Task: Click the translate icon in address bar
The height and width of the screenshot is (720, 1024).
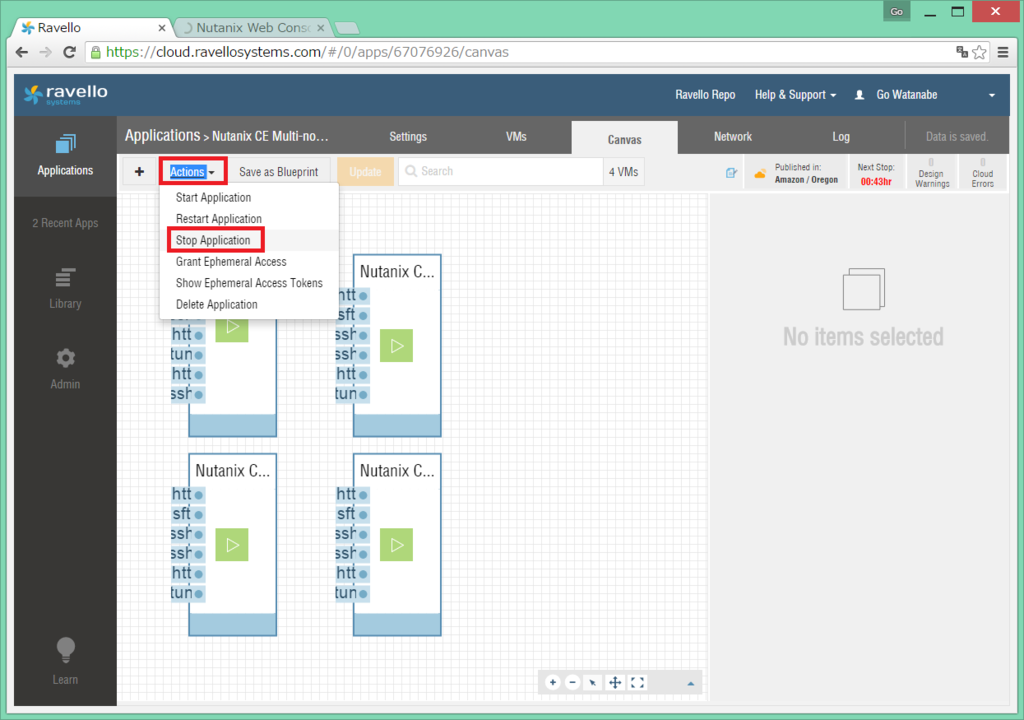Action: click(x=961, y=52)
